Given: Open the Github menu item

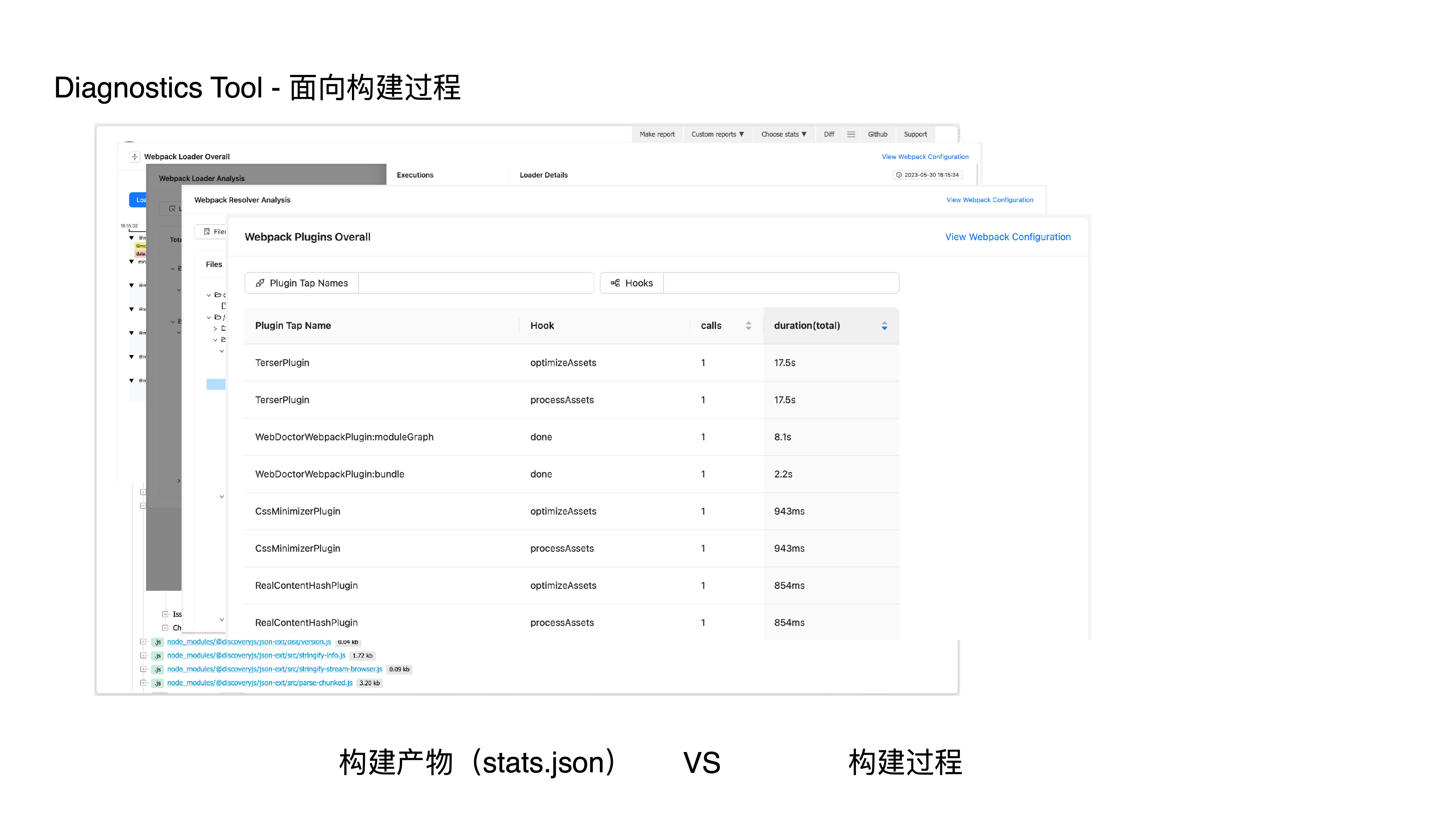Looking at the screenshot, I should point(877,135).
